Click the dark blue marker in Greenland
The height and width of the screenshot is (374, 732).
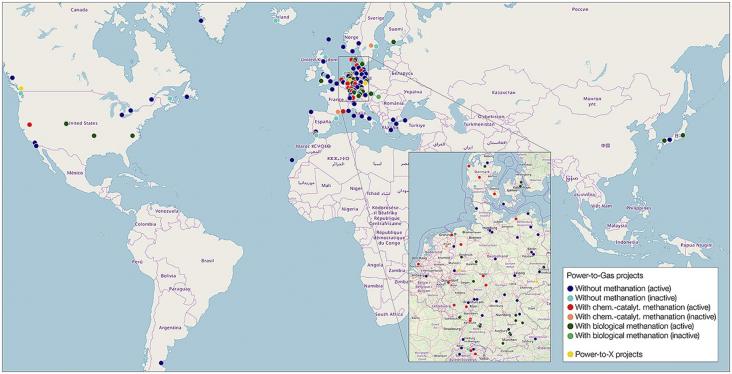coord(201,21)
